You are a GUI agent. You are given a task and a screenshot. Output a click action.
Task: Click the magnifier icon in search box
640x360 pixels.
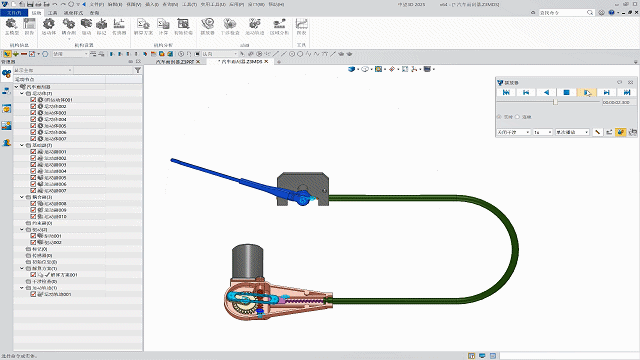(x=590, y=13)
